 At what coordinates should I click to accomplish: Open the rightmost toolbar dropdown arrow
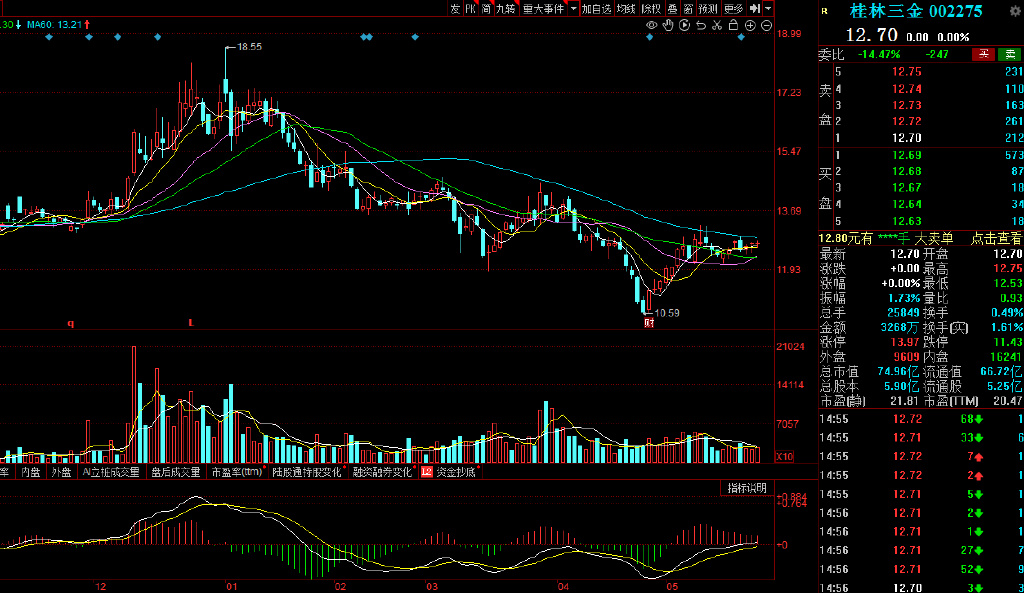tap(767, 8)
